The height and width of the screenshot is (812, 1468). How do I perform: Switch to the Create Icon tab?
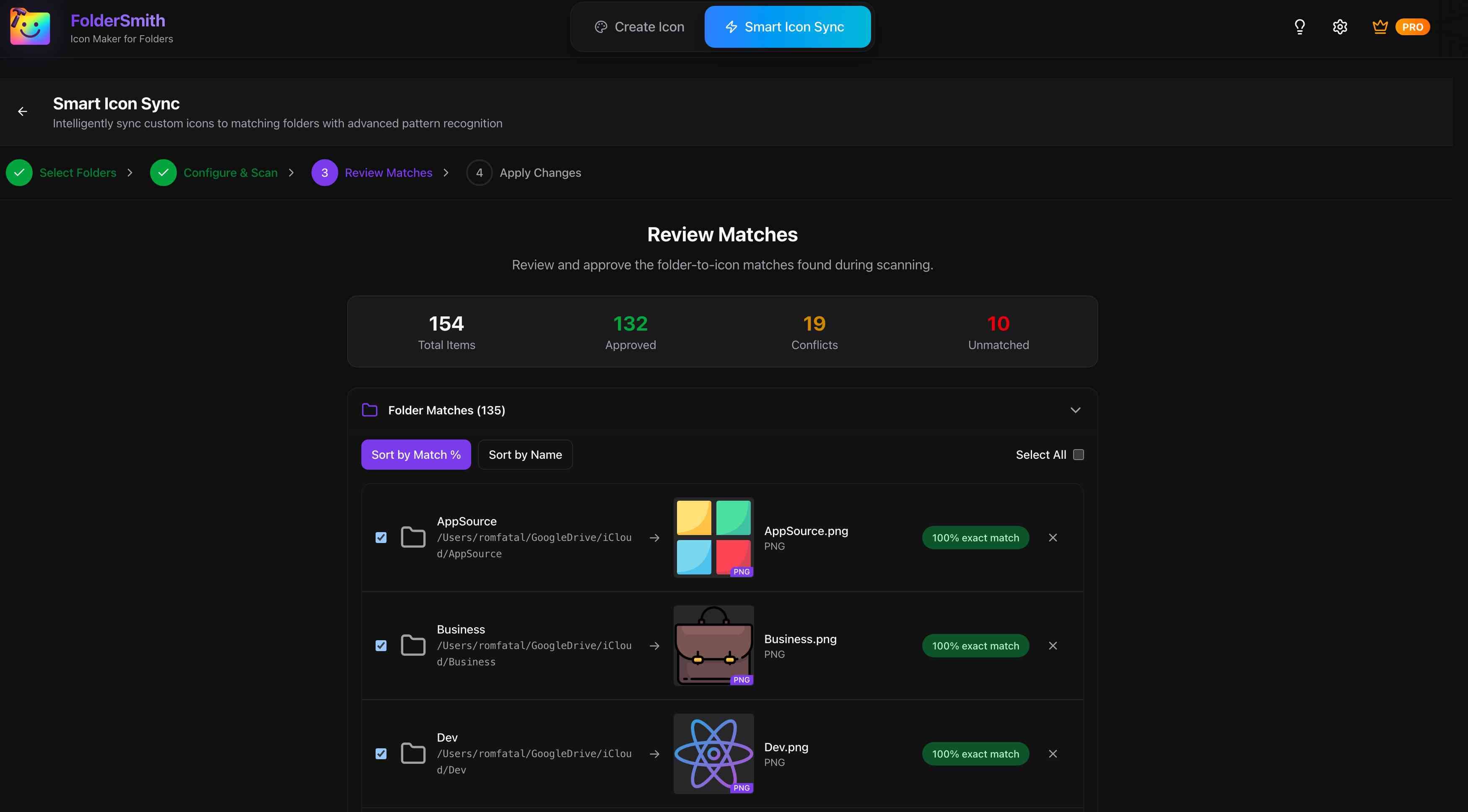coord(639,27)
